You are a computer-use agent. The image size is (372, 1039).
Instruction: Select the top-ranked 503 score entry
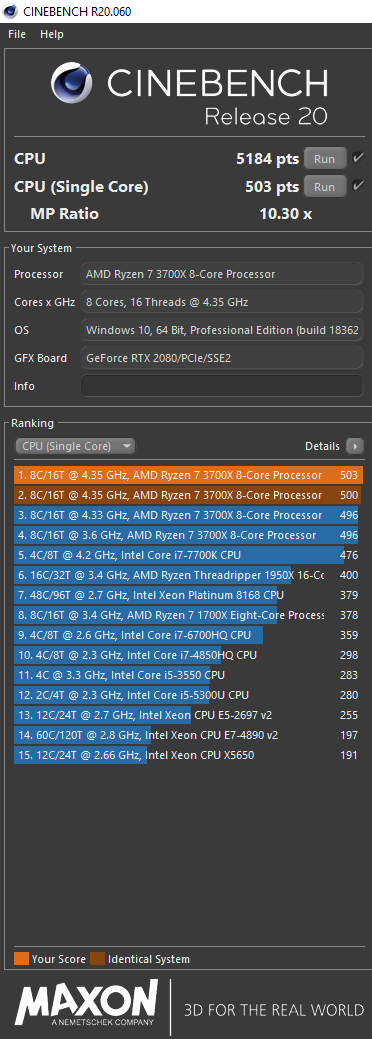point(188,475)
